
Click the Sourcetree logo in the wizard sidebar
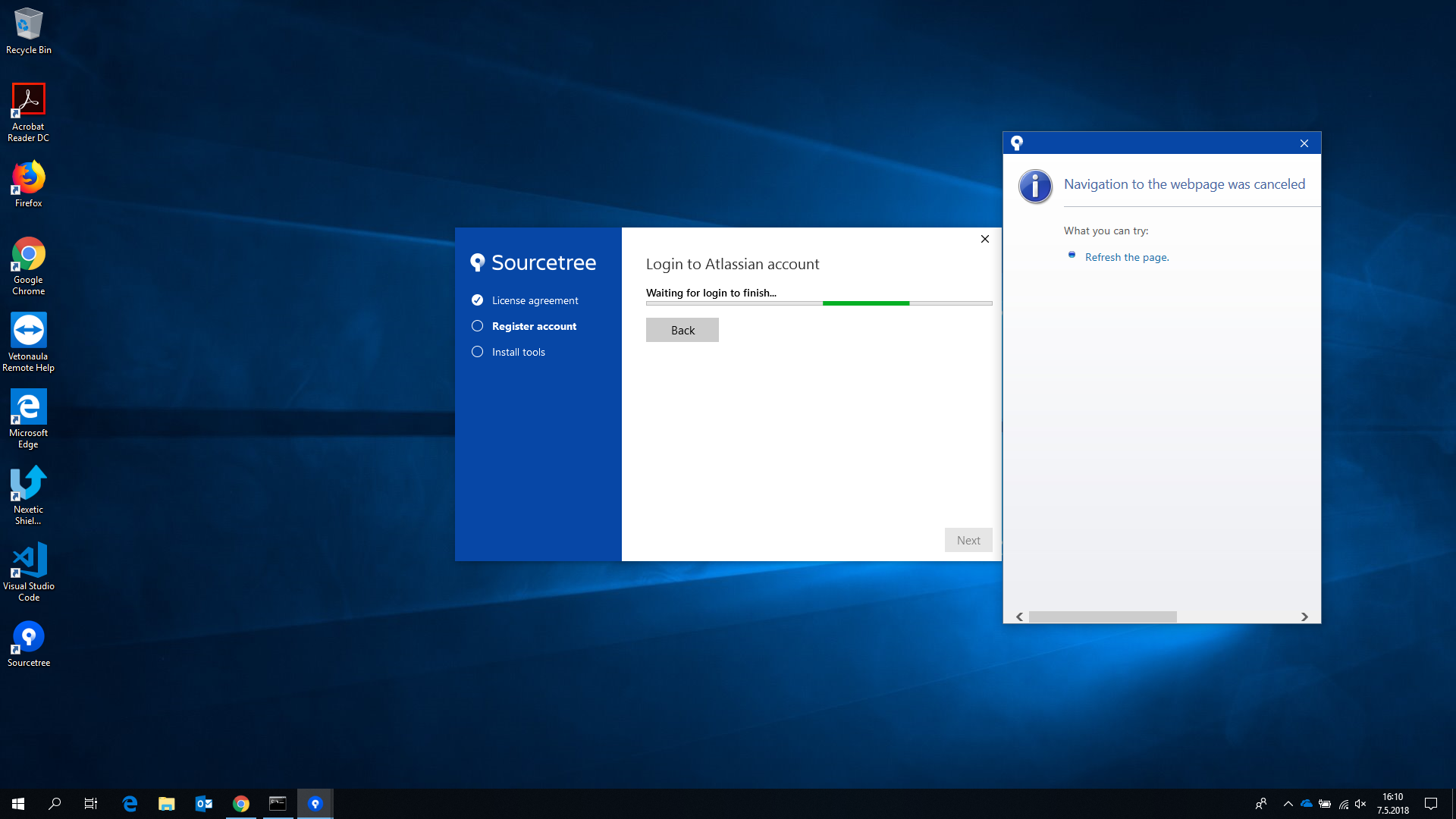point(479,262)
